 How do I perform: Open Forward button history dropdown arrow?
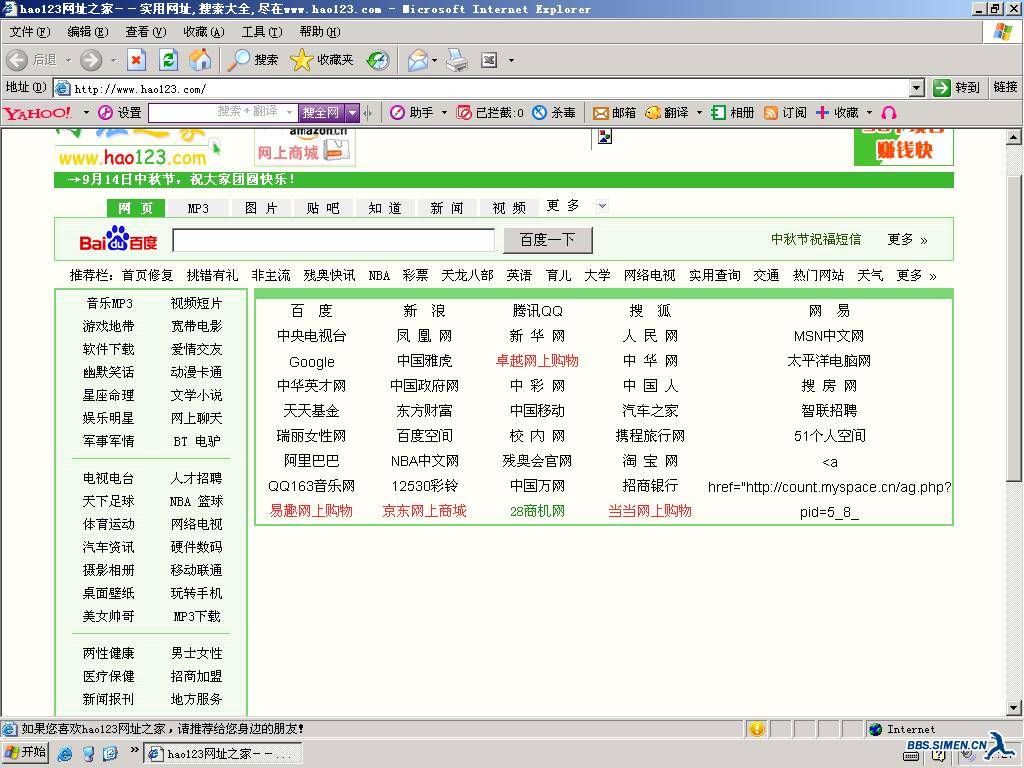tap(113, 60)
